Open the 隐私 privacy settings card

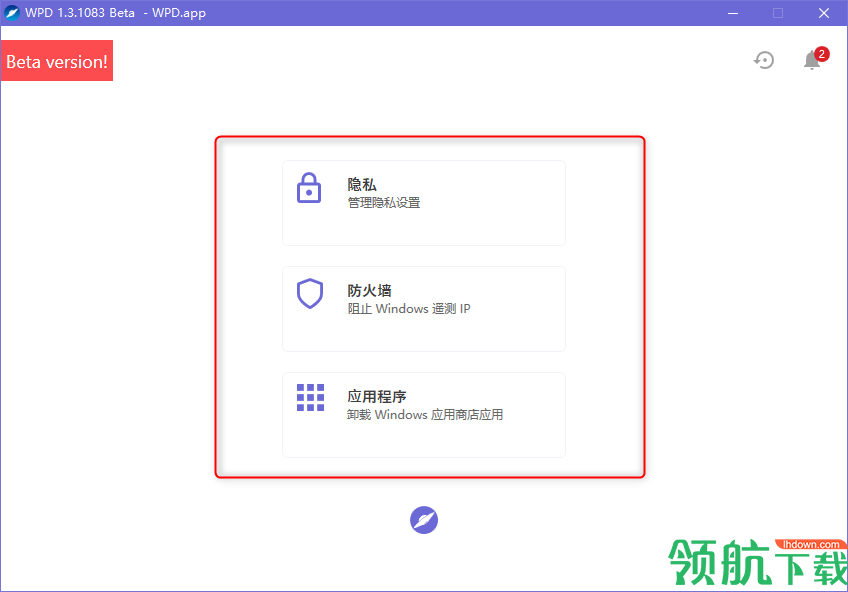tap(424, 203)
